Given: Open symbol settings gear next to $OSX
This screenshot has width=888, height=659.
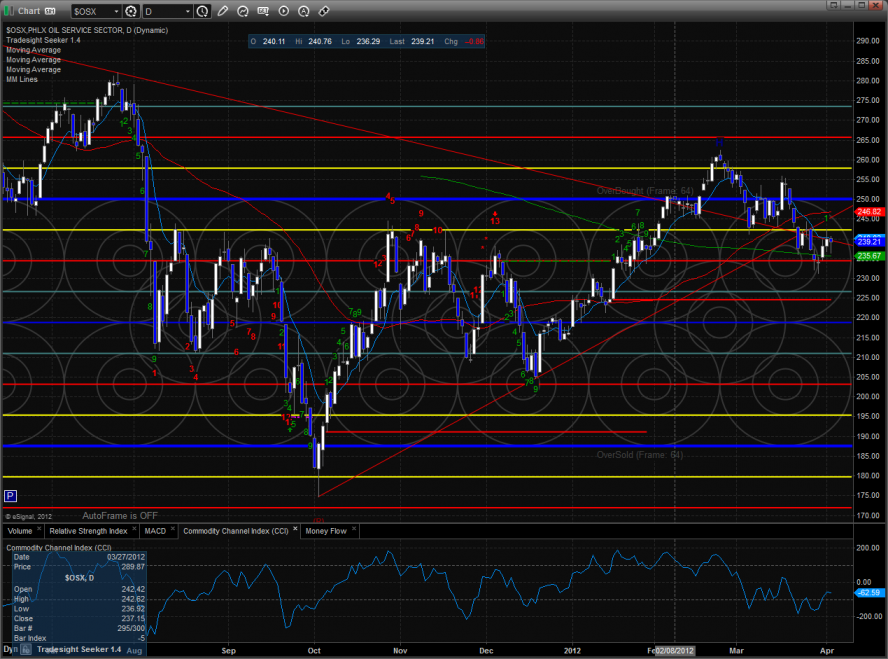Looking at the screenshot, I should 131,11.
